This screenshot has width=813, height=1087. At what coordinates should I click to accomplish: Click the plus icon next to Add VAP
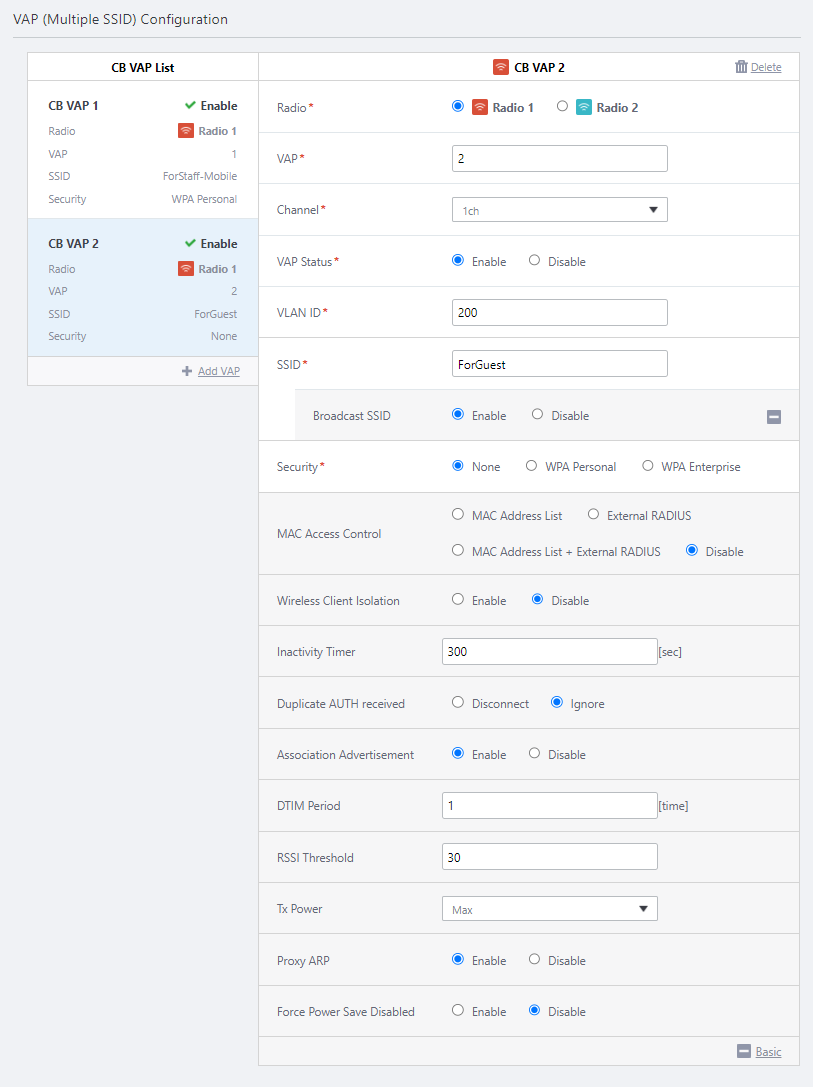point(187,371)
